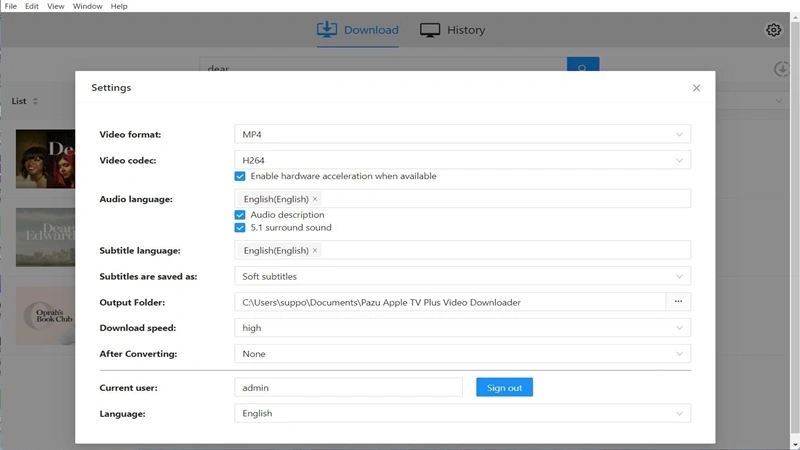Click the vertical scrollbar down arrow
The width and height of the screenshot is (800, 450).
pyautogui.click(x=795, y=445)
